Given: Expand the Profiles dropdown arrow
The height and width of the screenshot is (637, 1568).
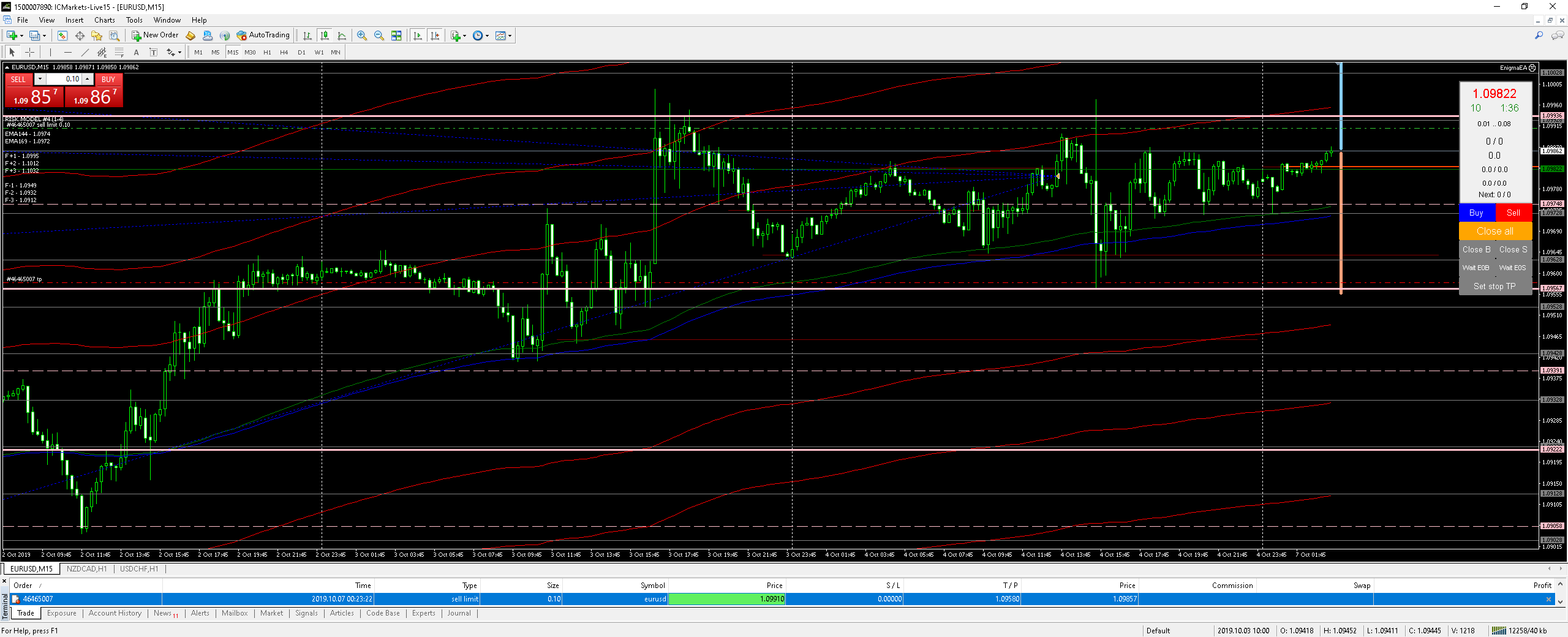Looking at the screenshot, I should pyautogui.click(x=44, y=36).
